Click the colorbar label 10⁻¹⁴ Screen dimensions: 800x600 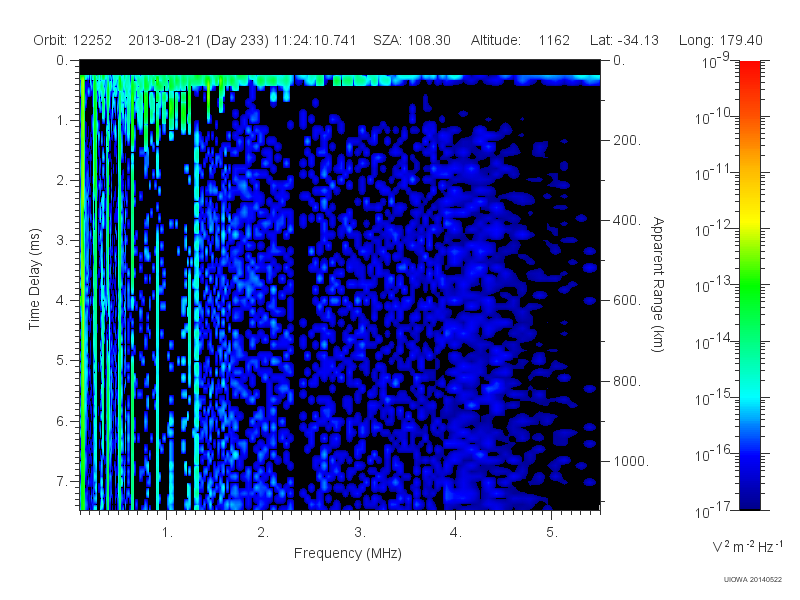pyautogui.click(x=714, y=341)
